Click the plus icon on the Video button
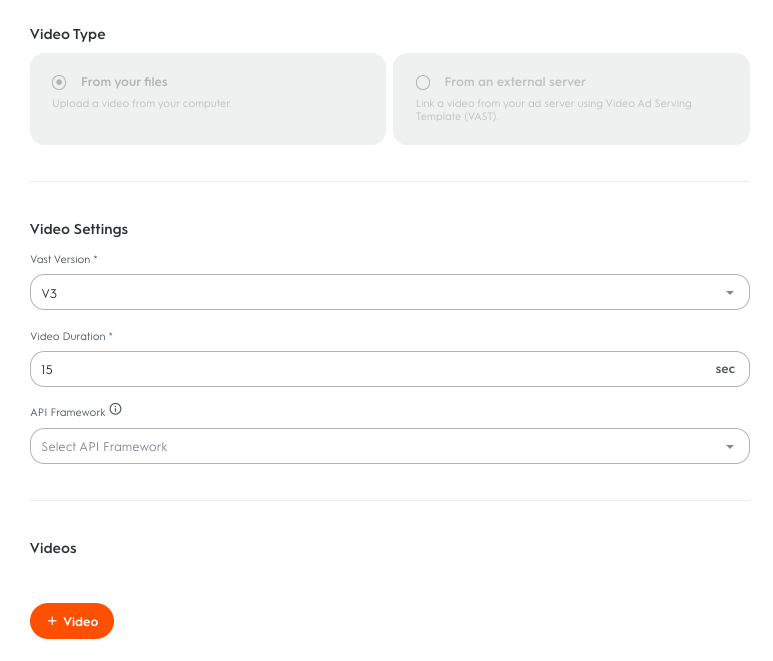The image size is (773, 661). [52, 621]
